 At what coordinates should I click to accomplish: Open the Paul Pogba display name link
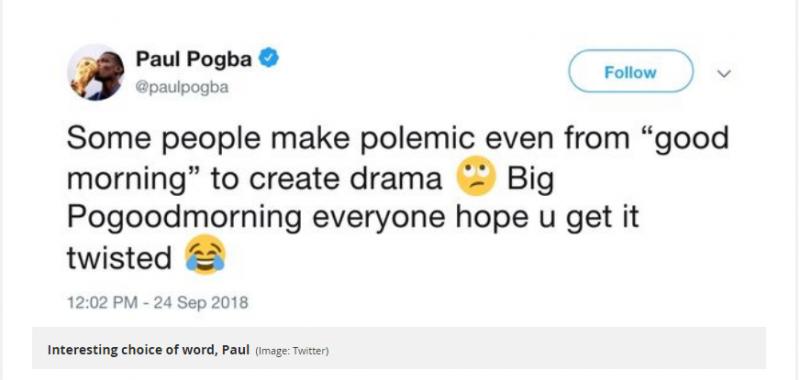194,59
